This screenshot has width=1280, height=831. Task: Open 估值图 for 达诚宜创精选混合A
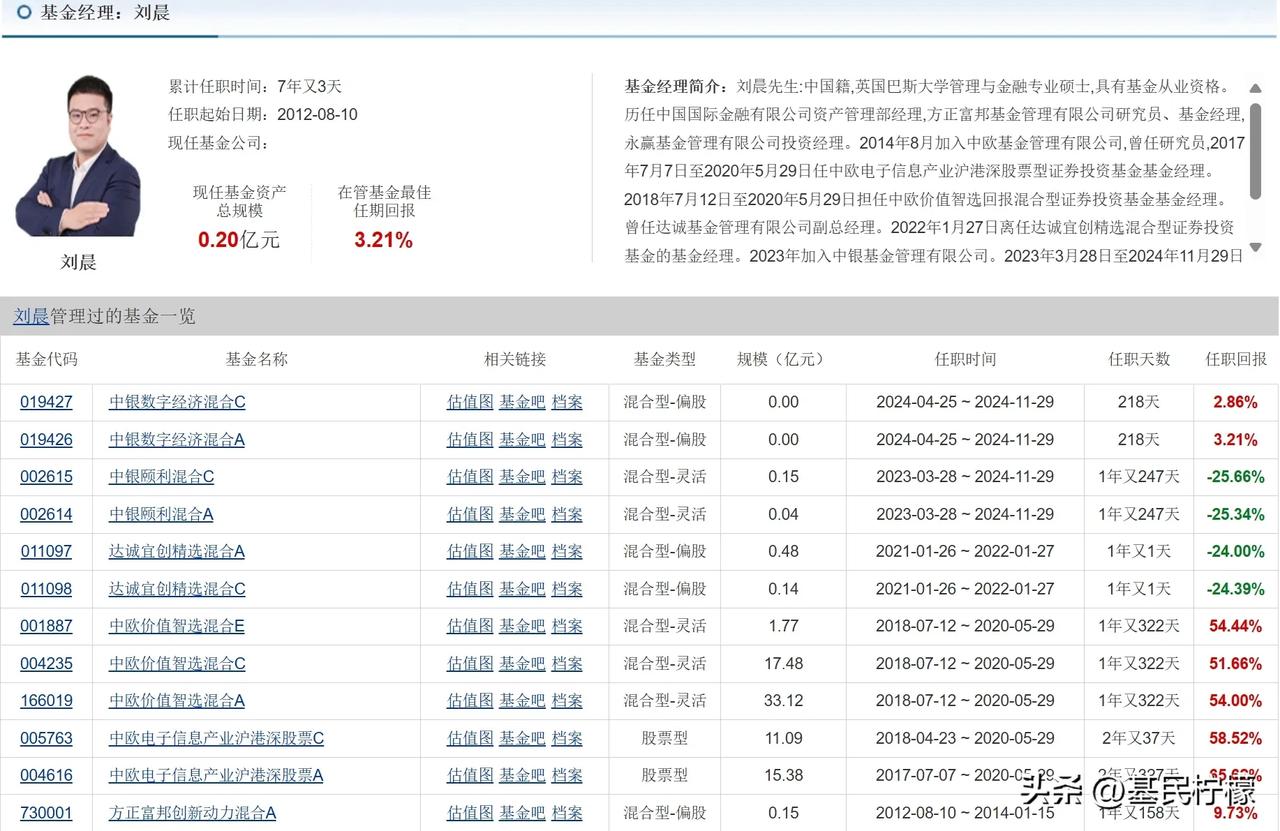pyautogui.click(x=470, y=551)
